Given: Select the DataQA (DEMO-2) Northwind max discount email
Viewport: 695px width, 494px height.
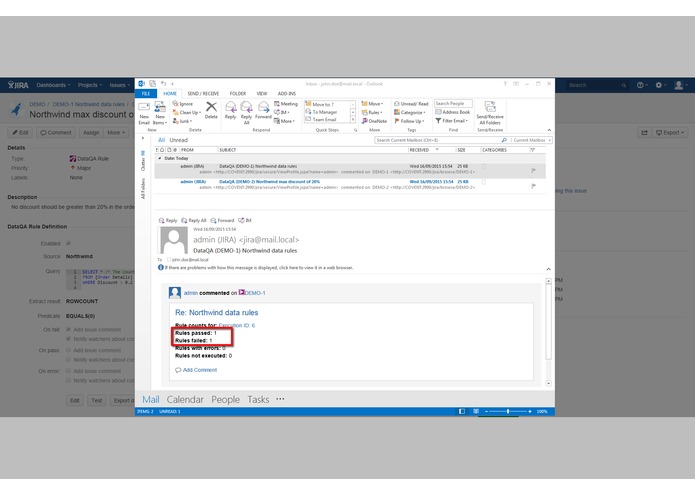Looking at the screenshot, I should pyautogui.click(x=350, y=184).
